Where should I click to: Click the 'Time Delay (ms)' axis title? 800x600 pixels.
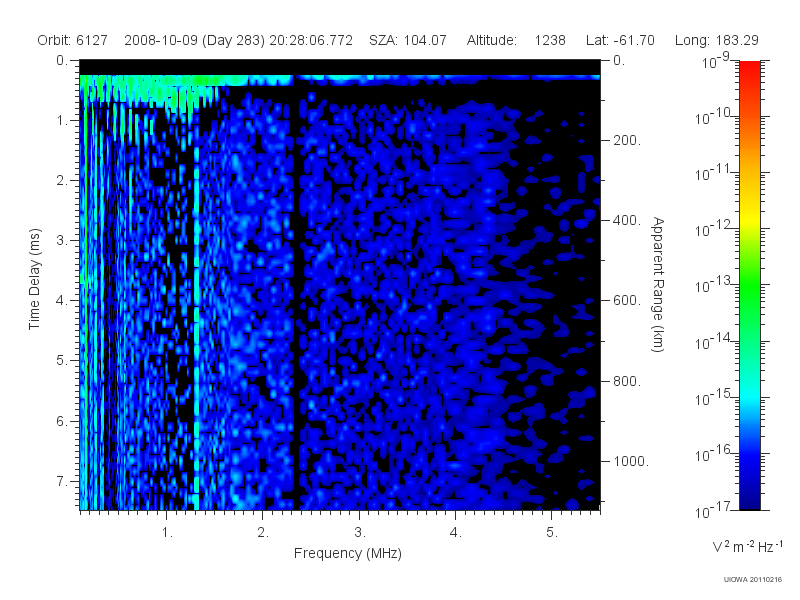coord(34,279)
